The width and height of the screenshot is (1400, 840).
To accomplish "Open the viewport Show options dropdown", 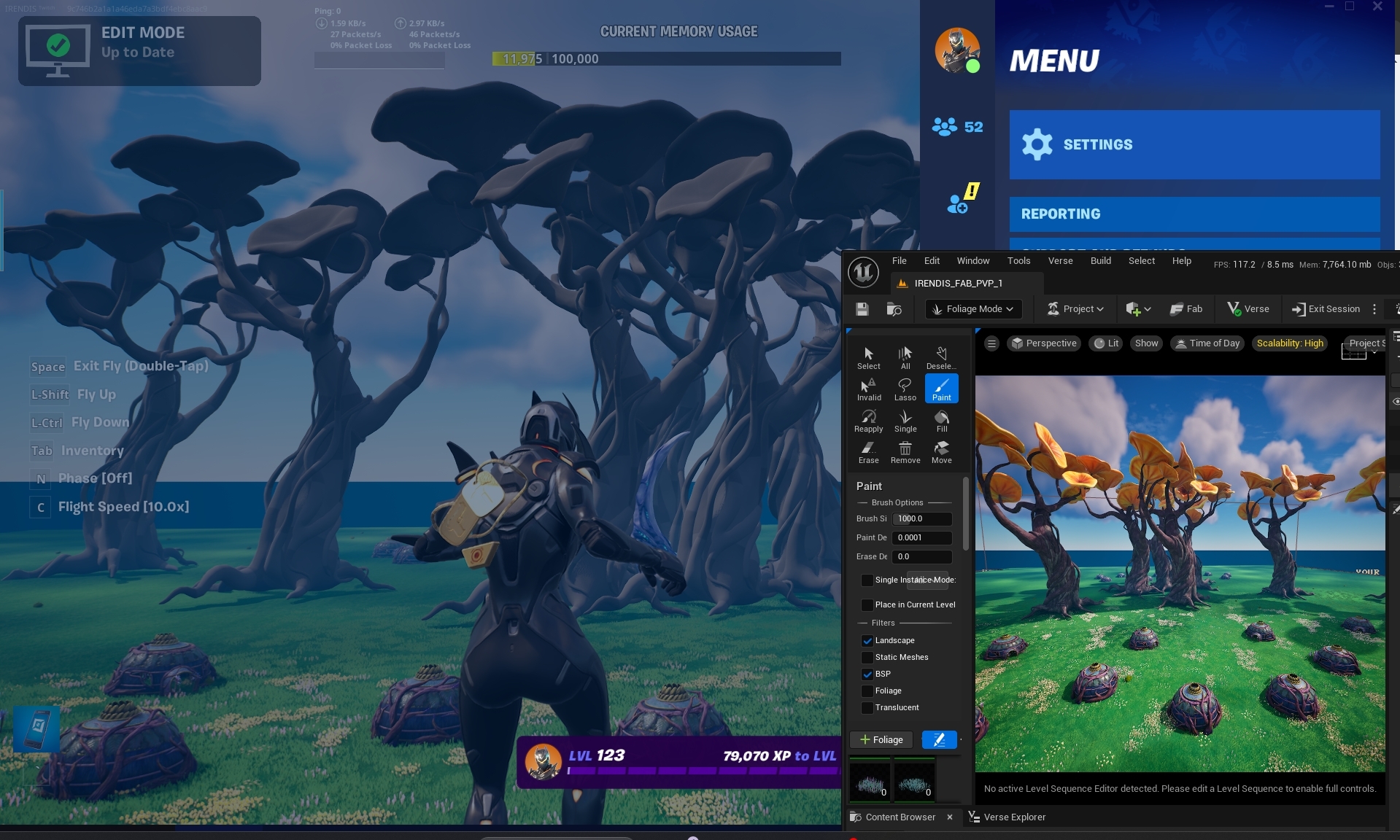I will pos(1146,343).
